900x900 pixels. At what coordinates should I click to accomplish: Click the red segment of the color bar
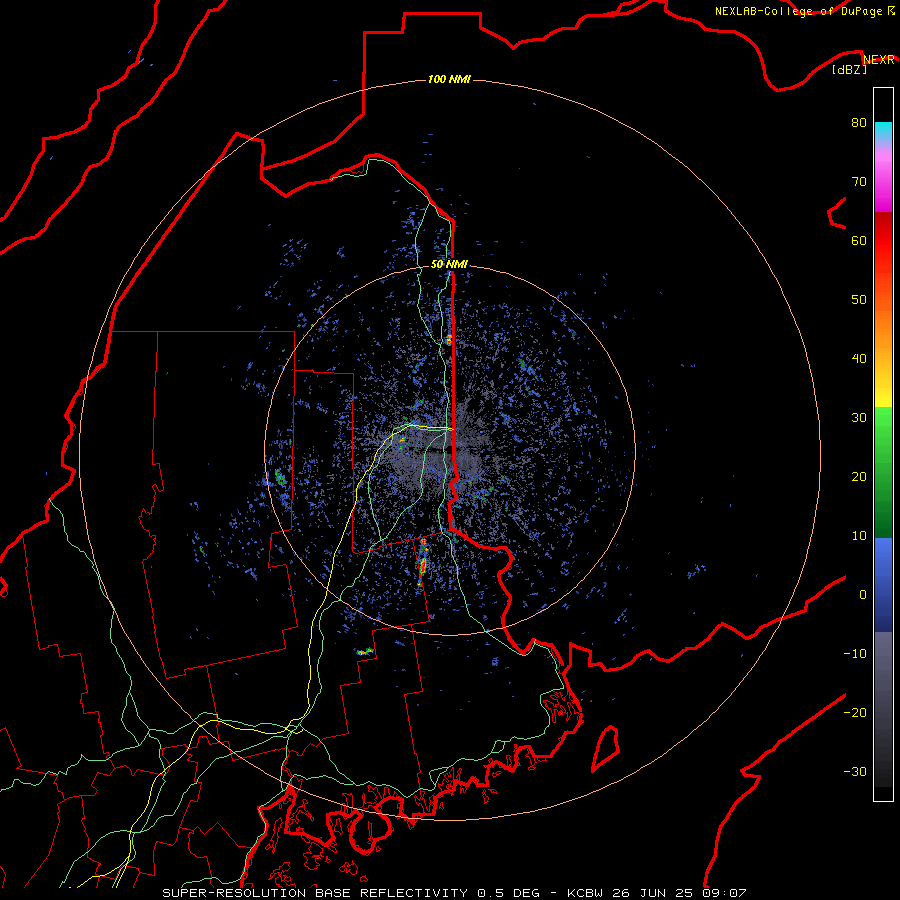883,241
